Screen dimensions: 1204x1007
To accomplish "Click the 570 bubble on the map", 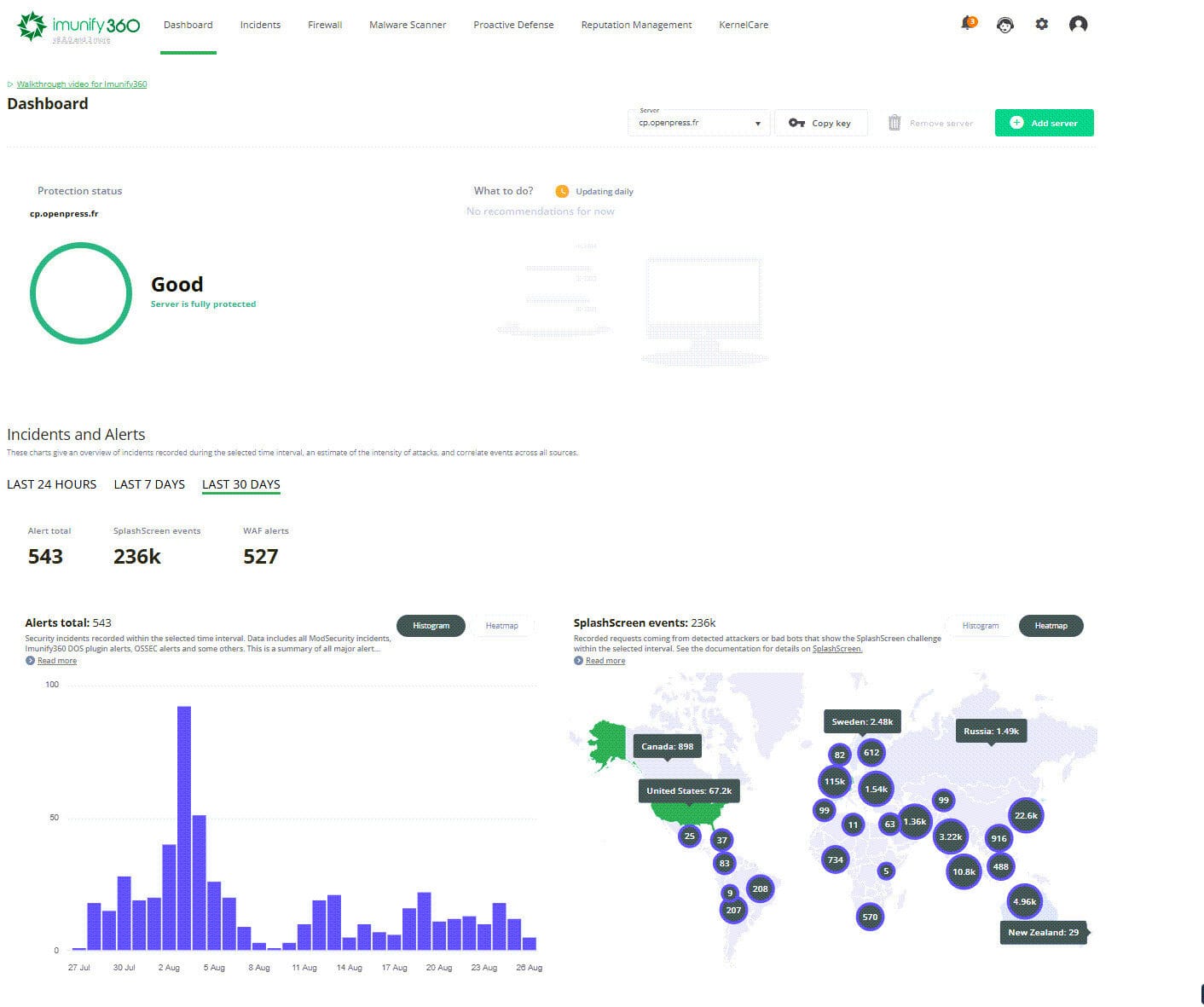I will point(870,917).
